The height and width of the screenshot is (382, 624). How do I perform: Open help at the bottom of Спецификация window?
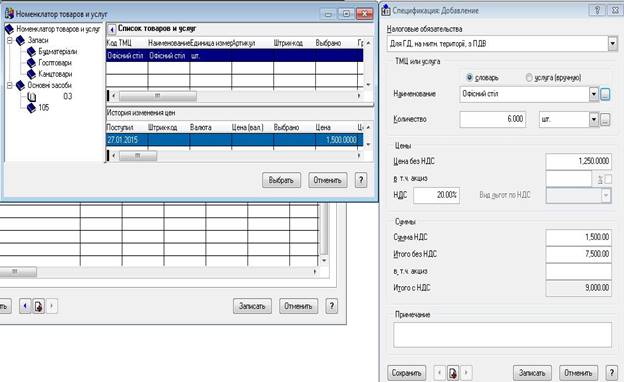612,373
